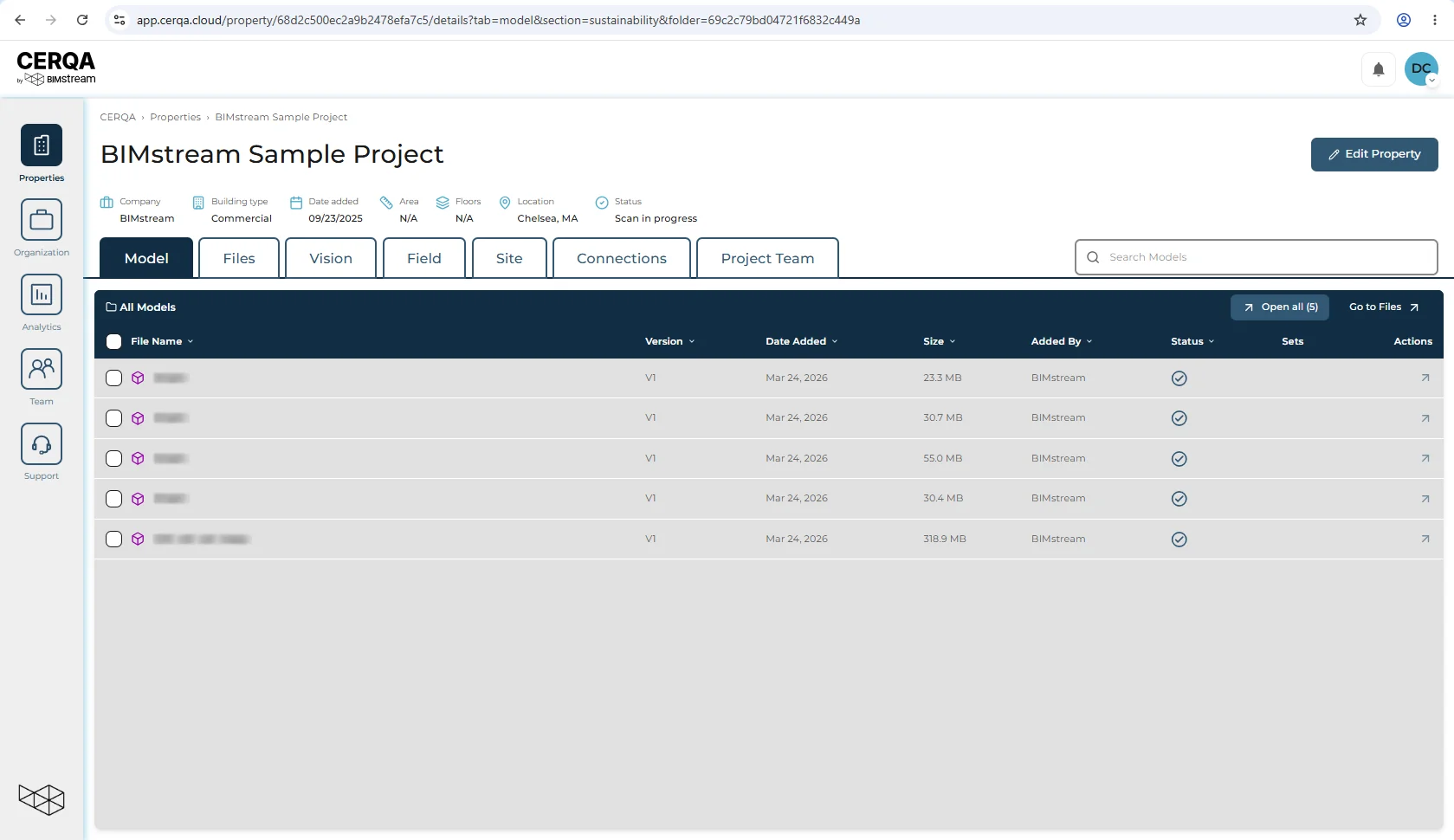Toggle the select-all checkbox in the table header

pyautogui.click(x=113, y=341)
